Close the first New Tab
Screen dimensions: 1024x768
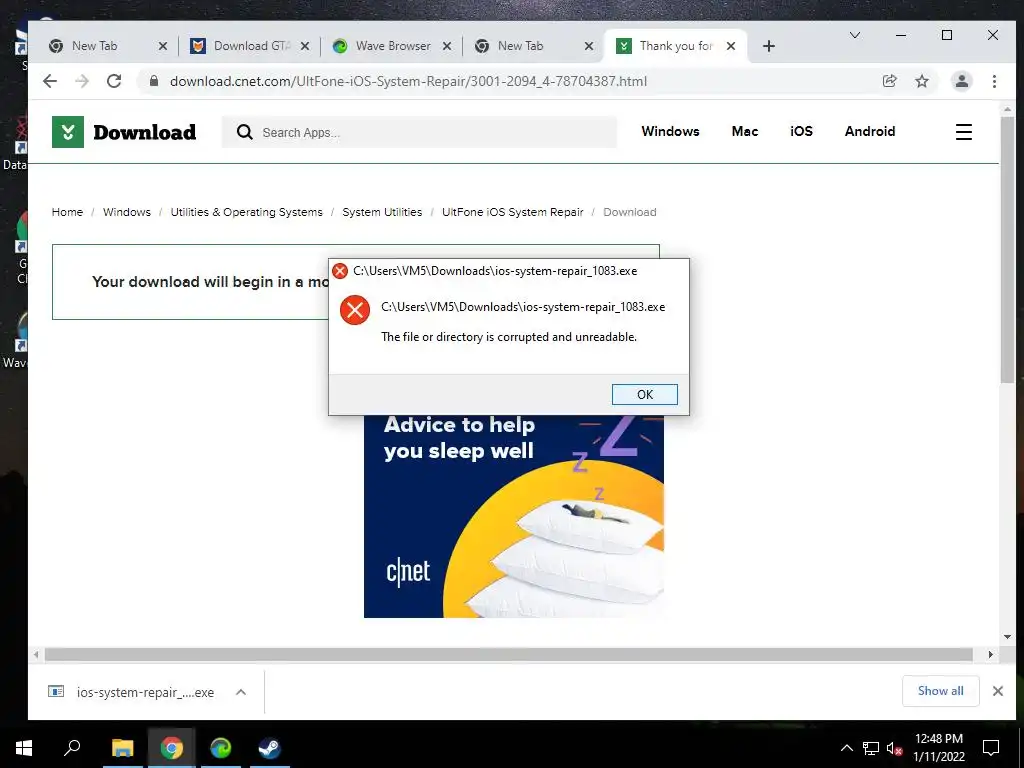tap(163, 46)
